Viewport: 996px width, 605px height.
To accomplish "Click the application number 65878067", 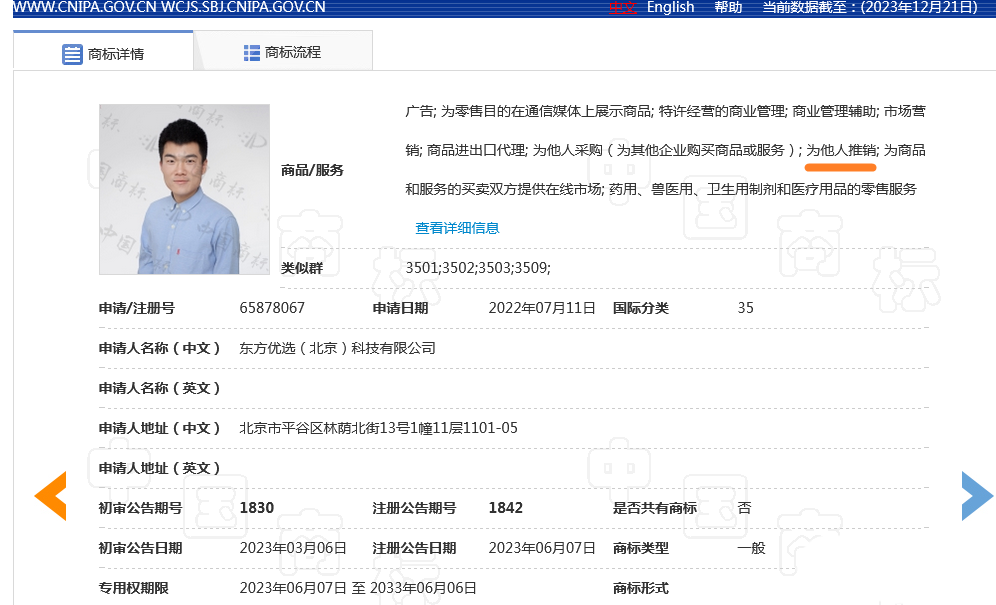I will pos(272,308).
